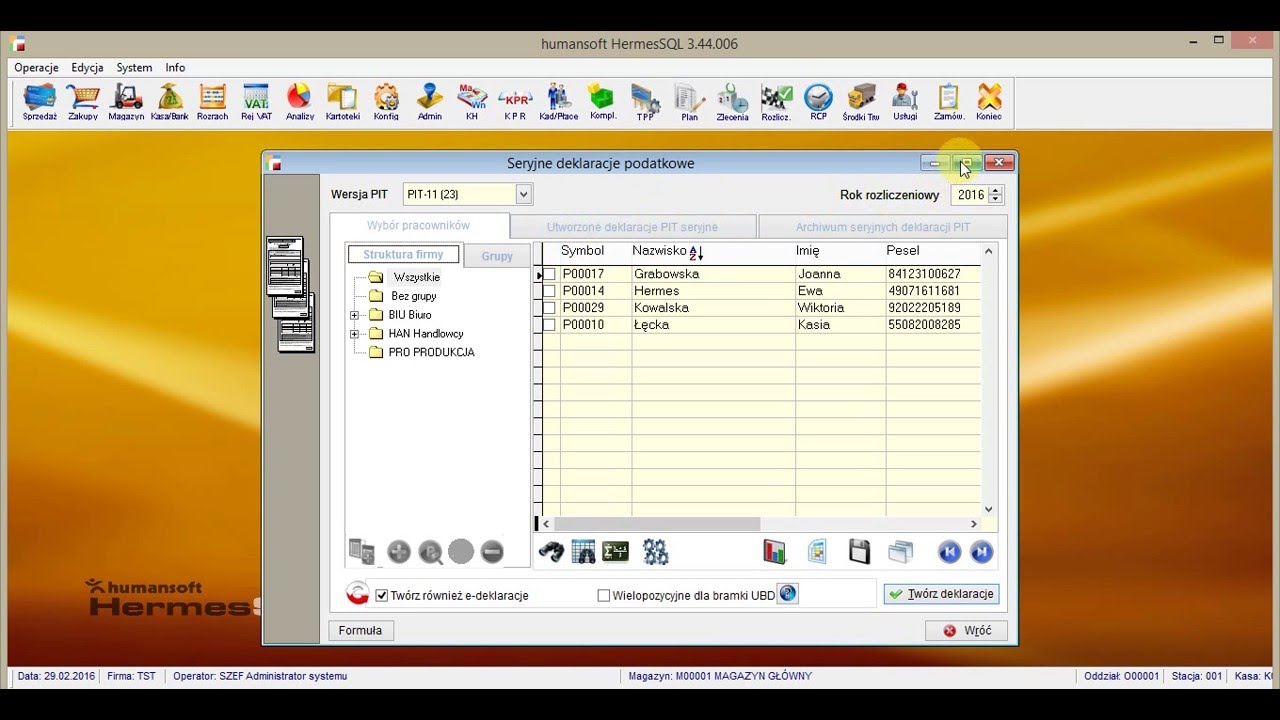This screenshot has width=1280, height=720.
Task: Switch to Utworzone deklaracje PIT seryjne tab
Action: pyautogui.click(x=632, y=227)
